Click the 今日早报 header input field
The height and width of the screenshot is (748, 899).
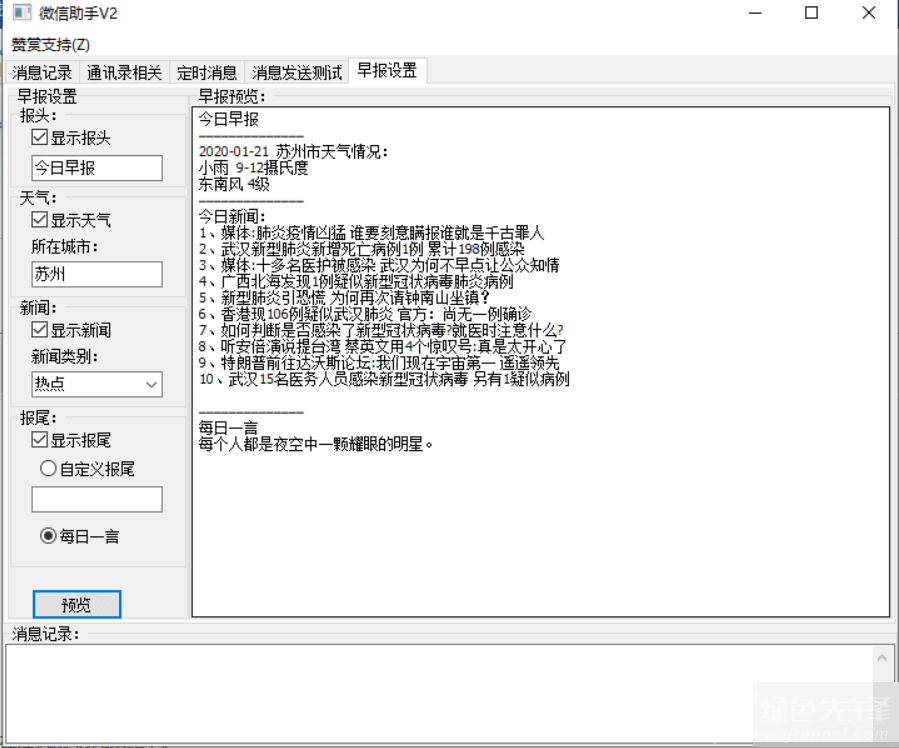[x=97, y=168]
